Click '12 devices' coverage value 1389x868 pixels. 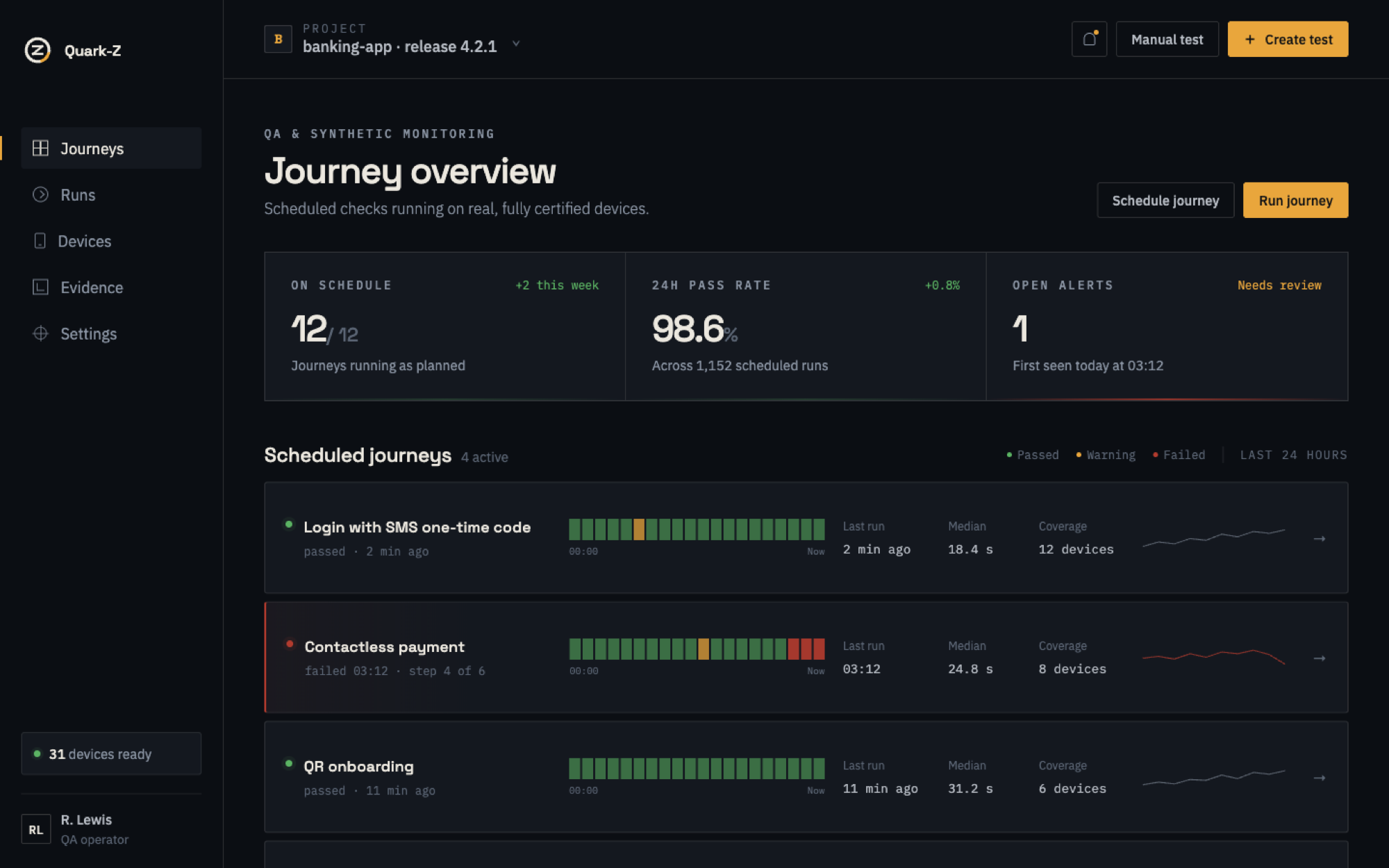[x=1076, y=549]
